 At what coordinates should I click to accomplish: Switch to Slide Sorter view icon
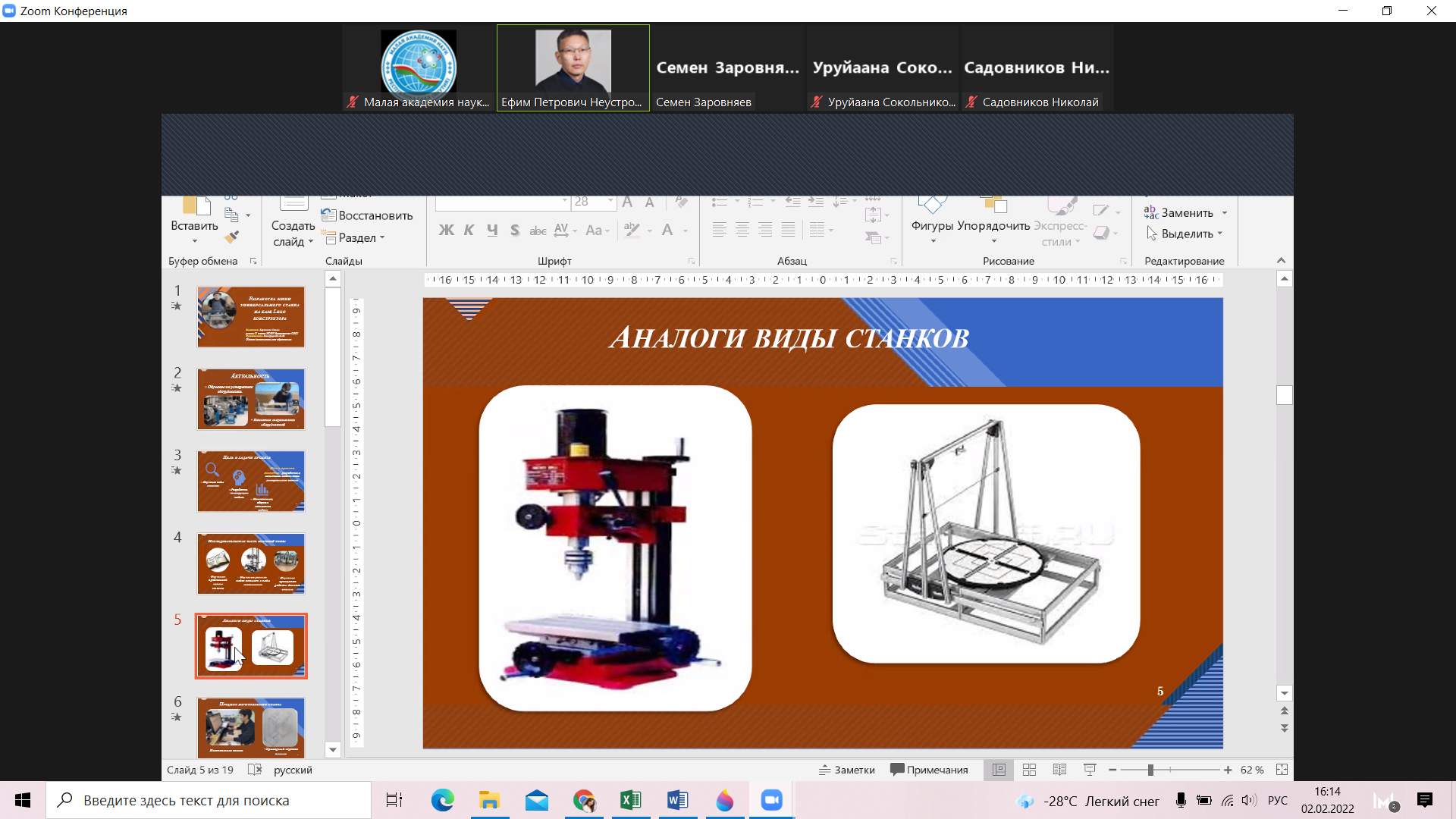pos(1029,770)
